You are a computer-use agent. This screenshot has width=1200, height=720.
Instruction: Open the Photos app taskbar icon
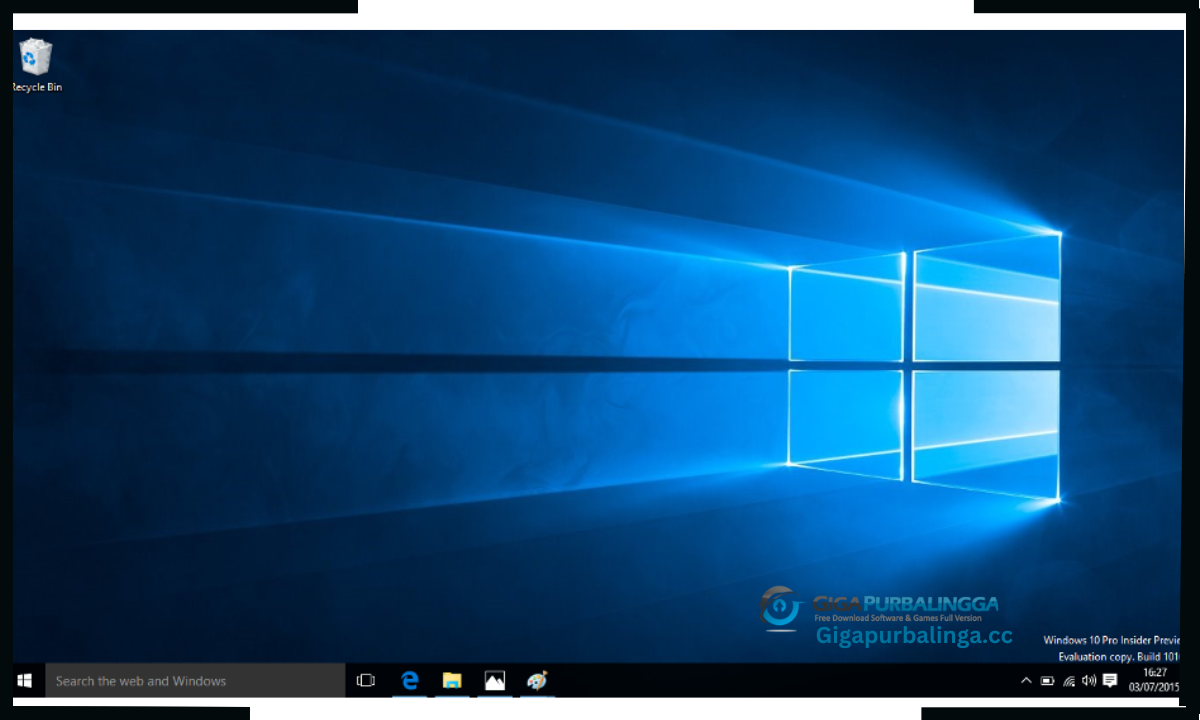pyautogui.click(x=495, y=681)
